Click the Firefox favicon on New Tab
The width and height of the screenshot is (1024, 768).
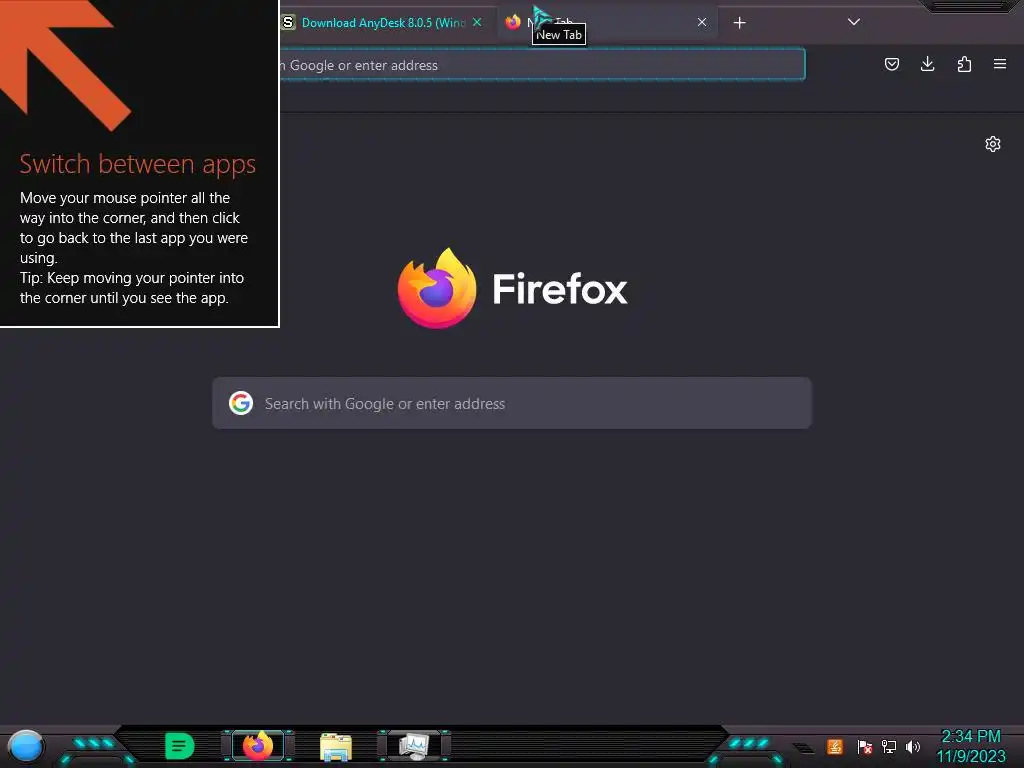point(513,22)
